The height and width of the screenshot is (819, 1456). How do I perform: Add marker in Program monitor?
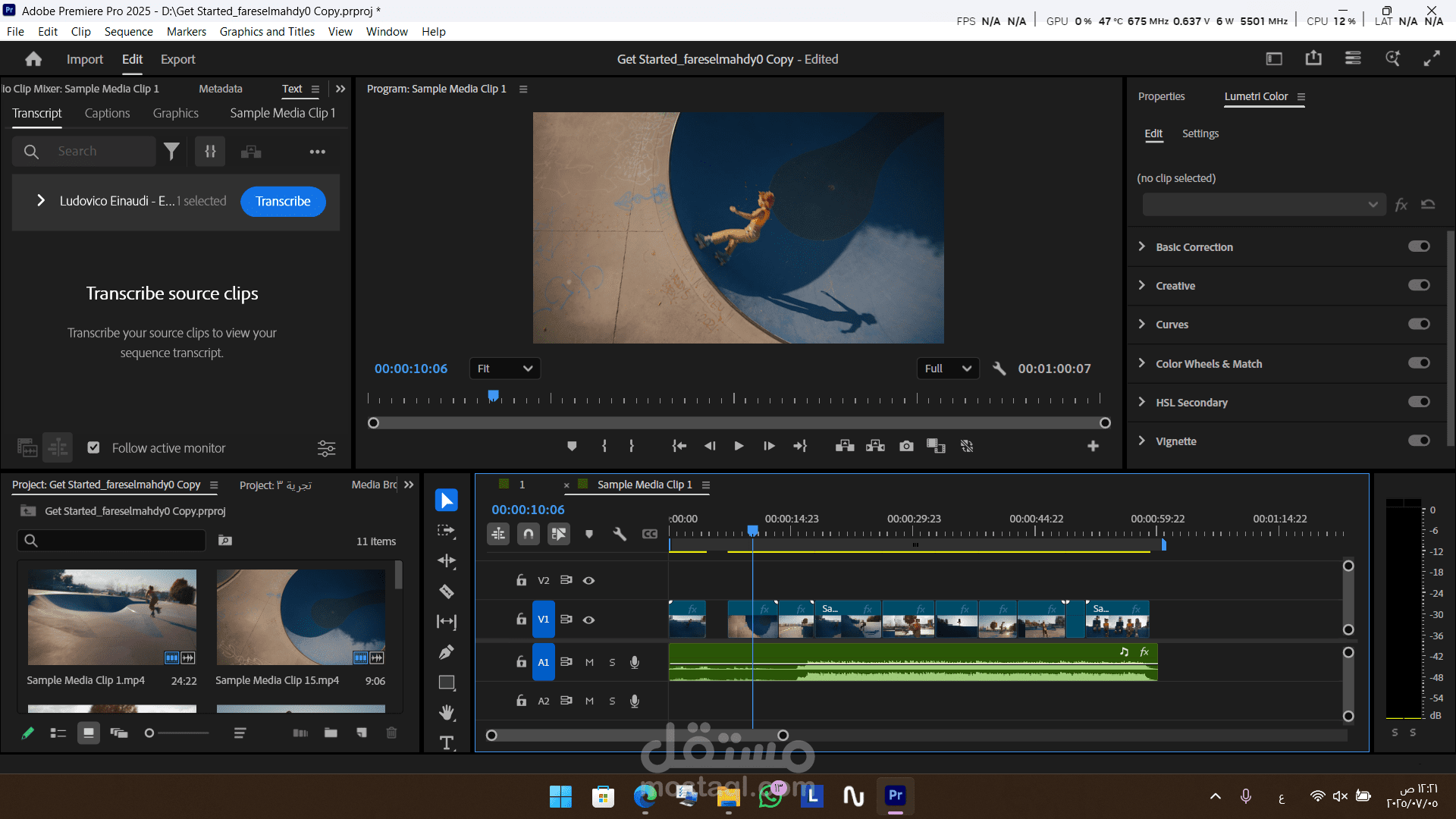click(x=572, y=446)
